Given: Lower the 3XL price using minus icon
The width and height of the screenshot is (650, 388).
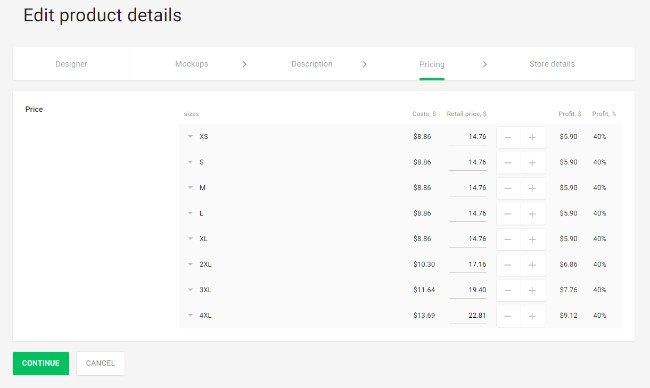Looking at the screenshot, I should pyautogui.click(x=508, y=291).
